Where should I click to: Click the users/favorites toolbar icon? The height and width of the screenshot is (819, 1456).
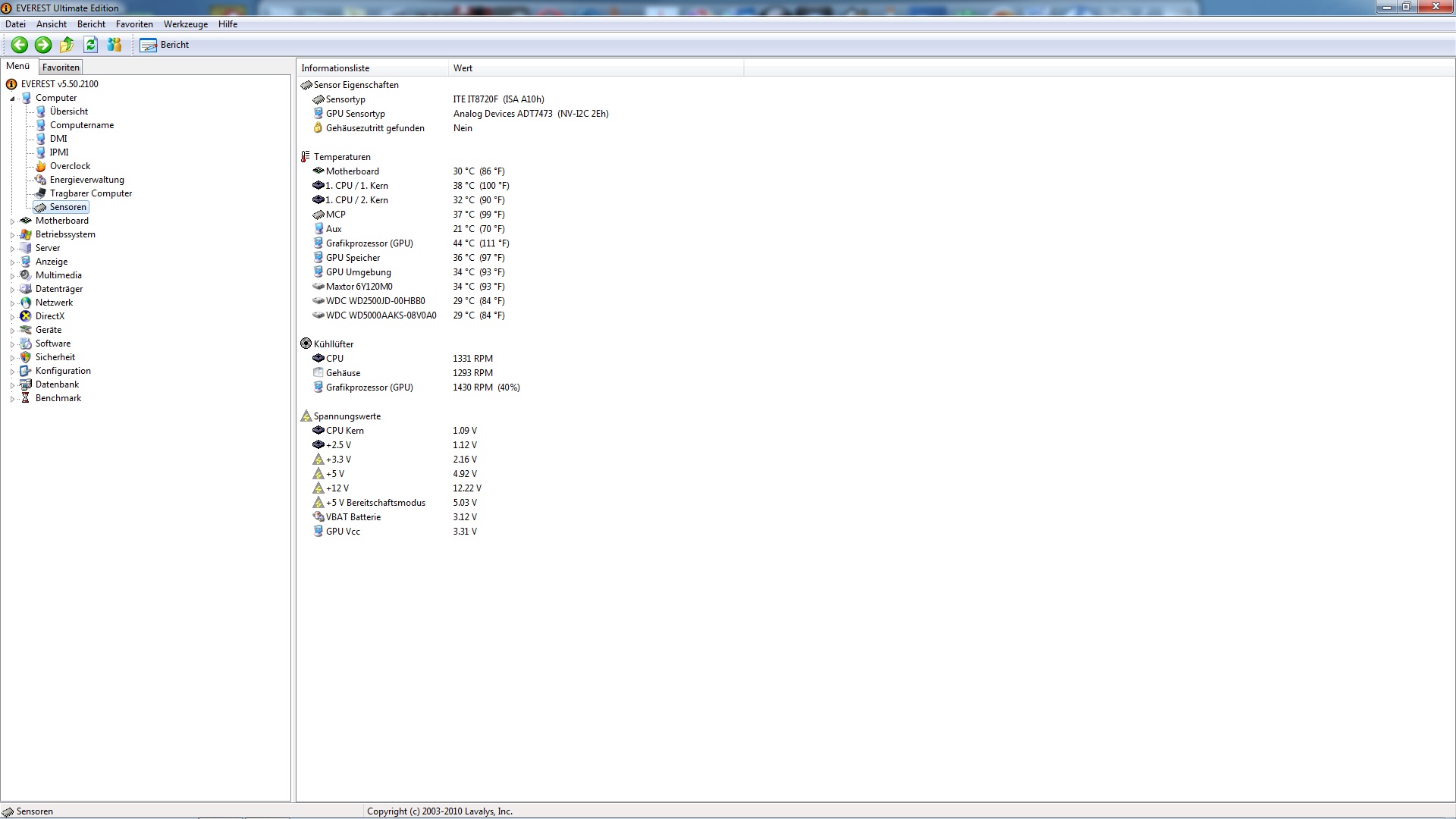(x=115, y=45)
